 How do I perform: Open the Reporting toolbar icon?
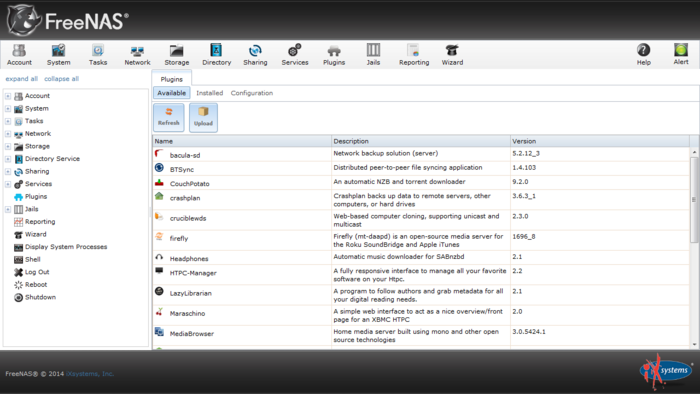[x=414, y=54]
